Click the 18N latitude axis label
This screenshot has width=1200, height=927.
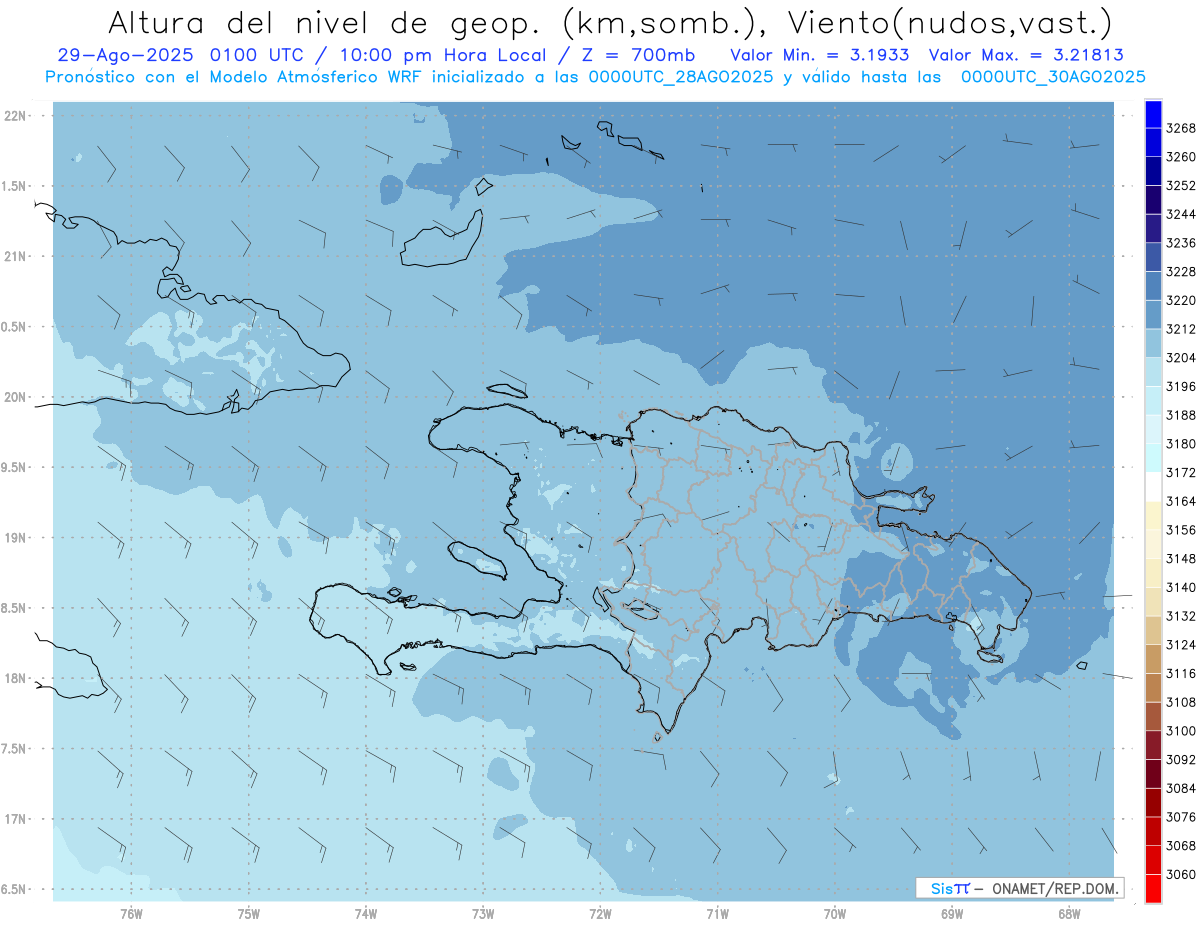[17, 678]
